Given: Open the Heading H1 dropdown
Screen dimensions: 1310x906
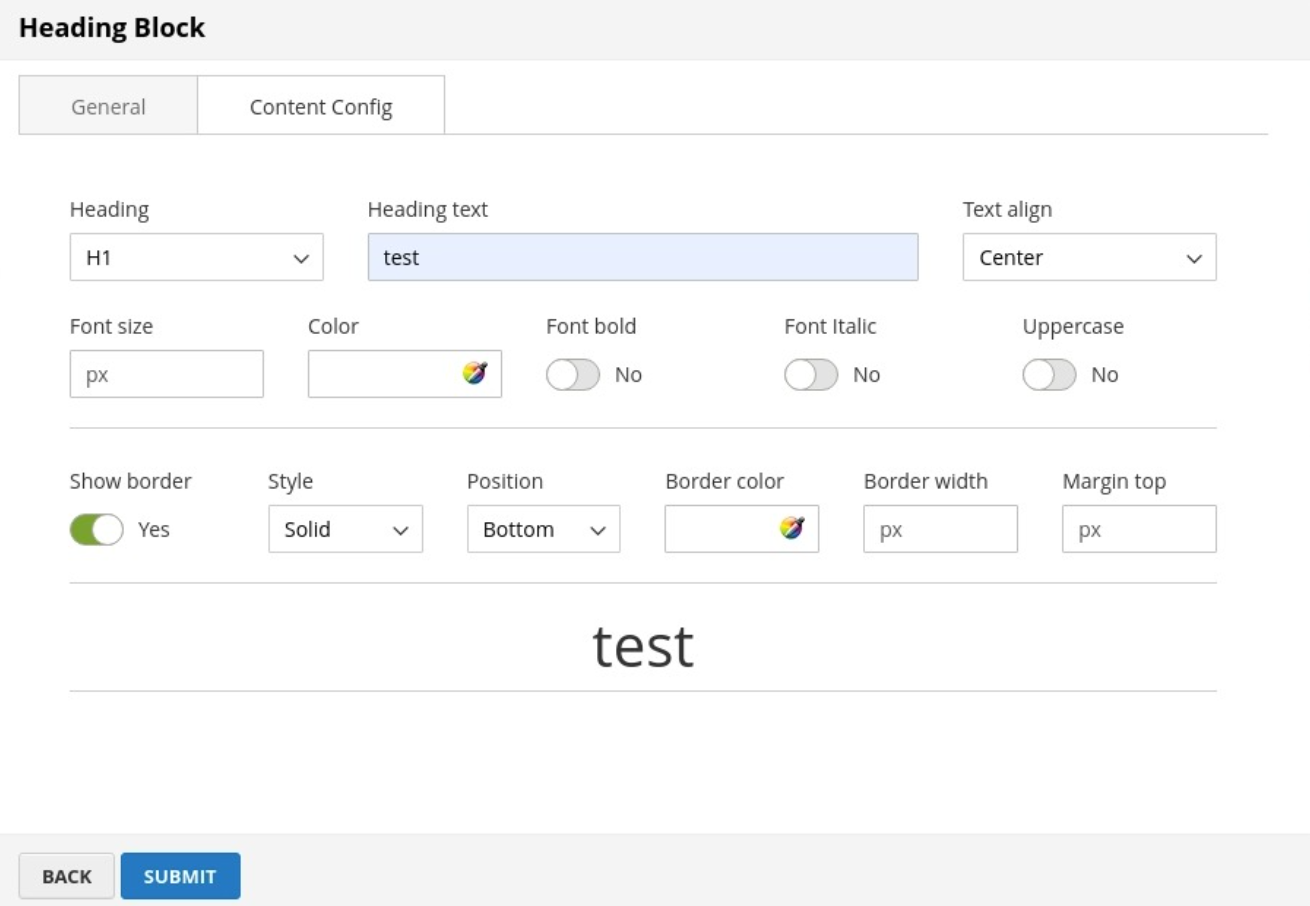Looking at the screenshot, I should [196, 258].
